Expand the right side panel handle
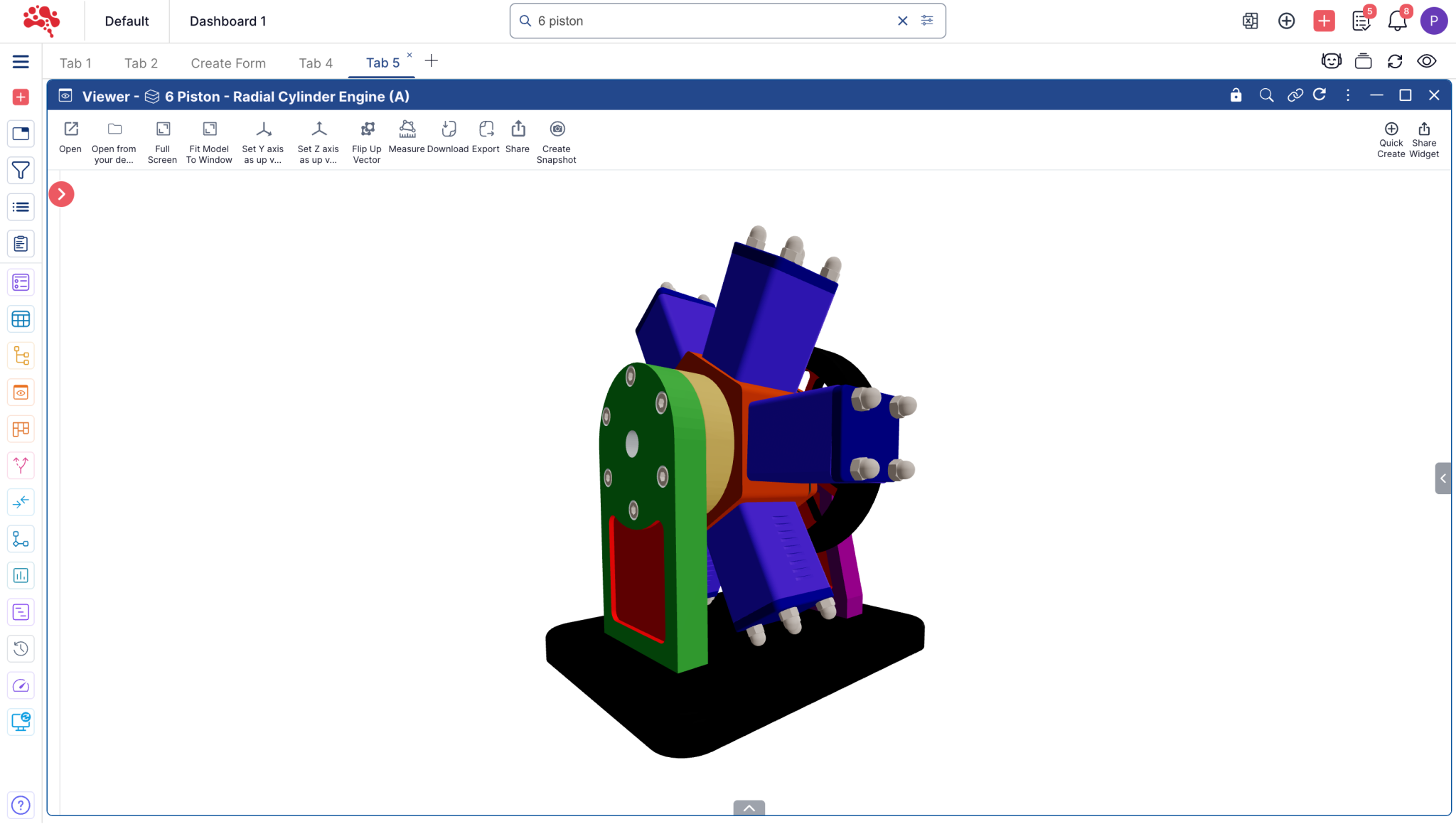Image resolution: width=1456 pixels, height=824 pixels. (1442, 478)
